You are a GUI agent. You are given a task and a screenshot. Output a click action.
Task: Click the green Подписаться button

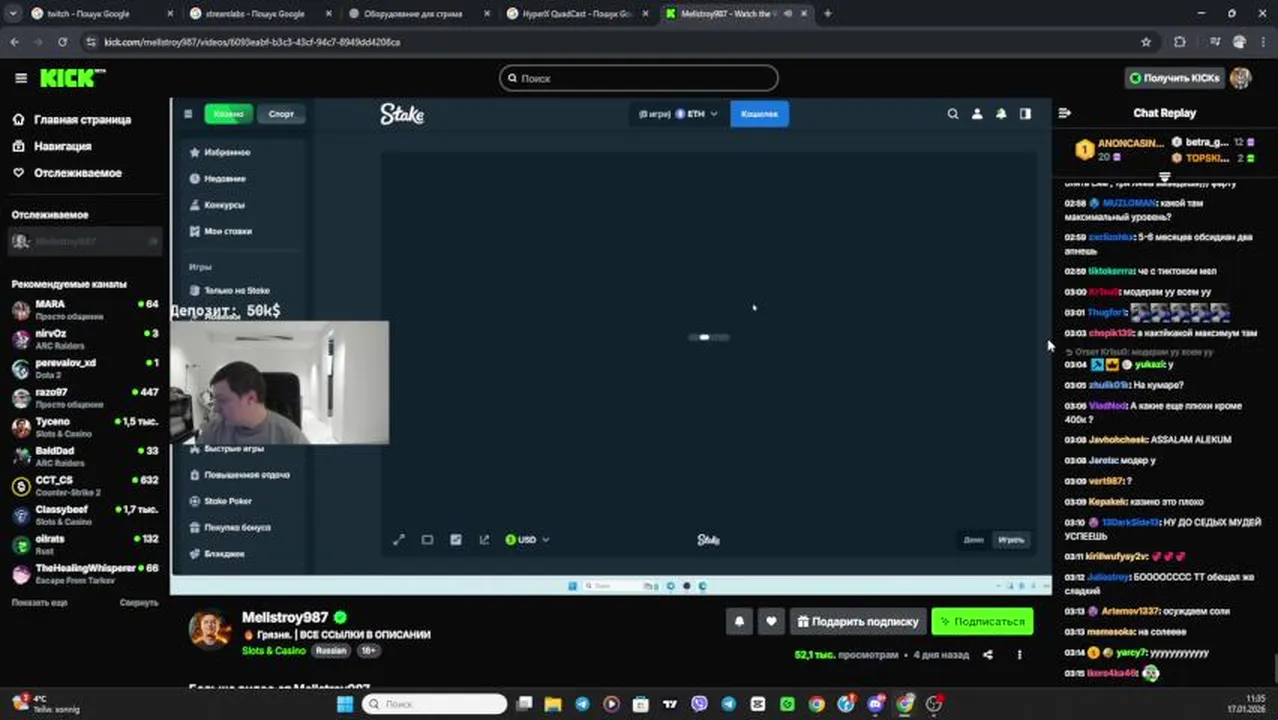pyautogui.click(x=982, y=621)
